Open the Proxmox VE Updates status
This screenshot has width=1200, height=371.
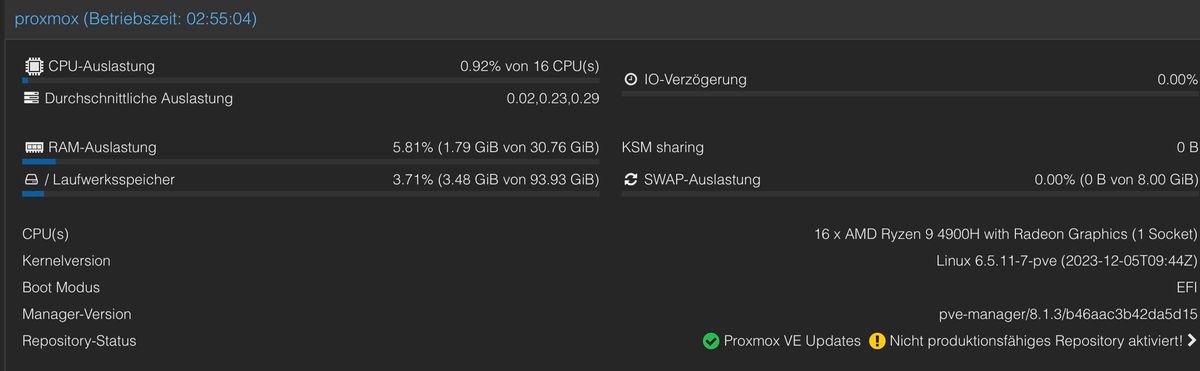[x=792, y=341]
